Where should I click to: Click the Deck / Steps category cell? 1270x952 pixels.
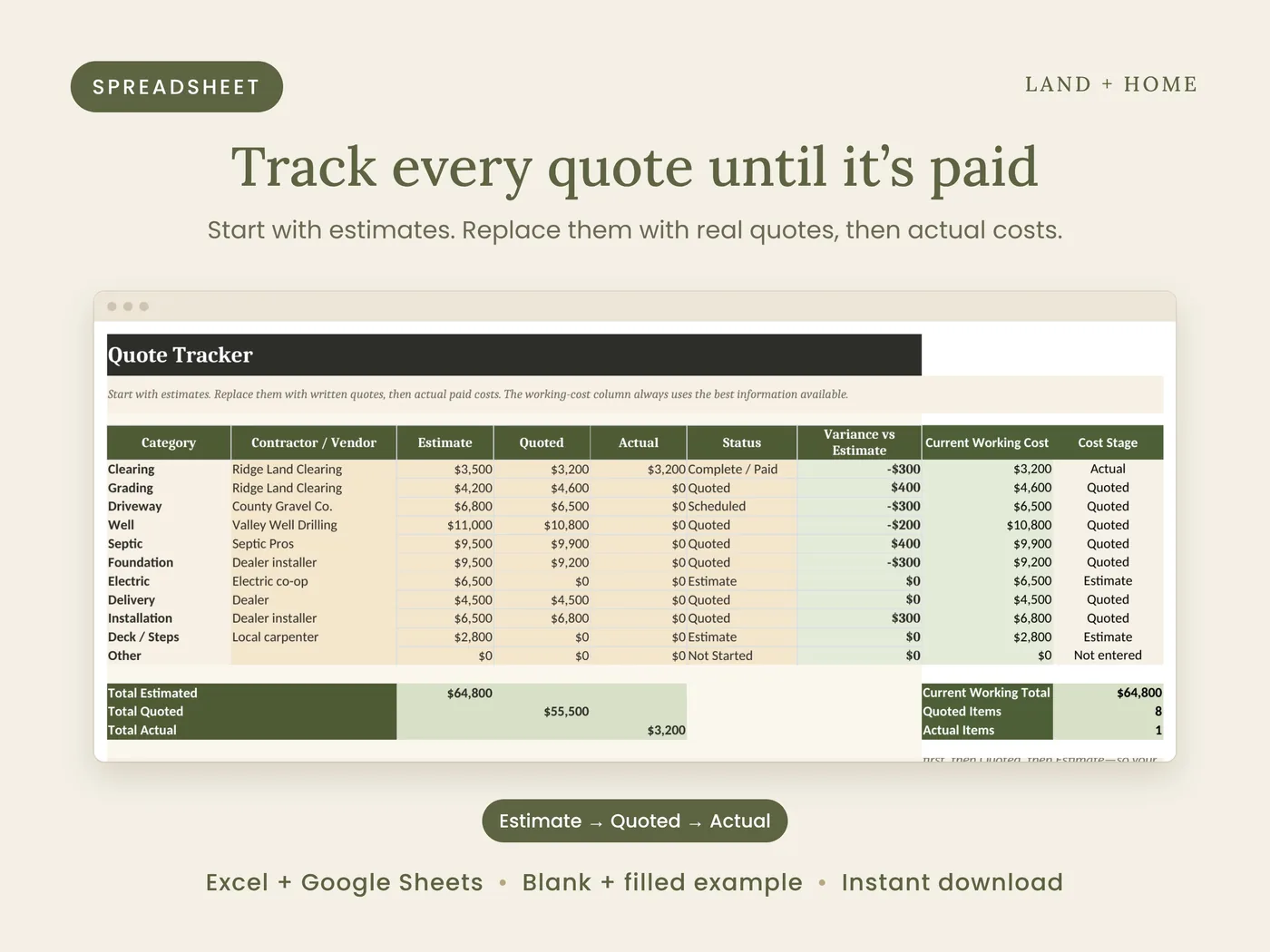click(x=169, y=637)
